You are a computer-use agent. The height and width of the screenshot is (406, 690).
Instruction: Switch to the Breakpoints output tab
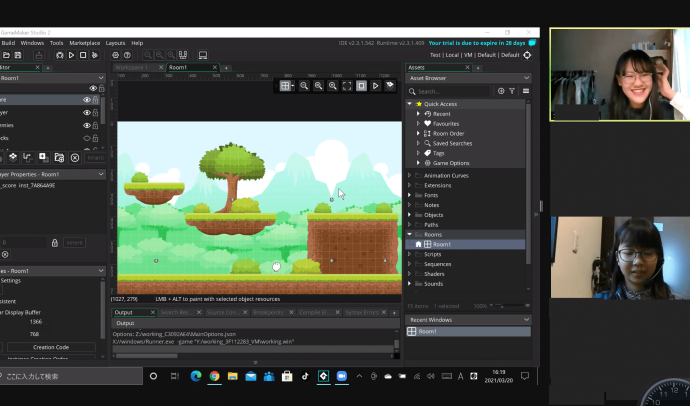268,312
